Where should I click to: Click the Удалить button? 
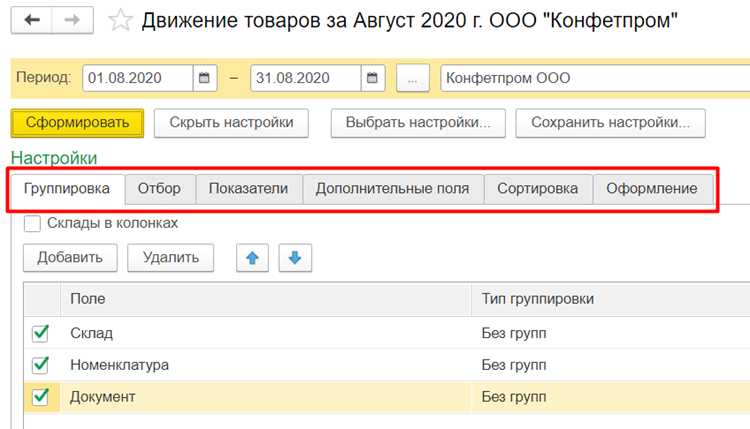pyautogui.click(x=171, y=258)
